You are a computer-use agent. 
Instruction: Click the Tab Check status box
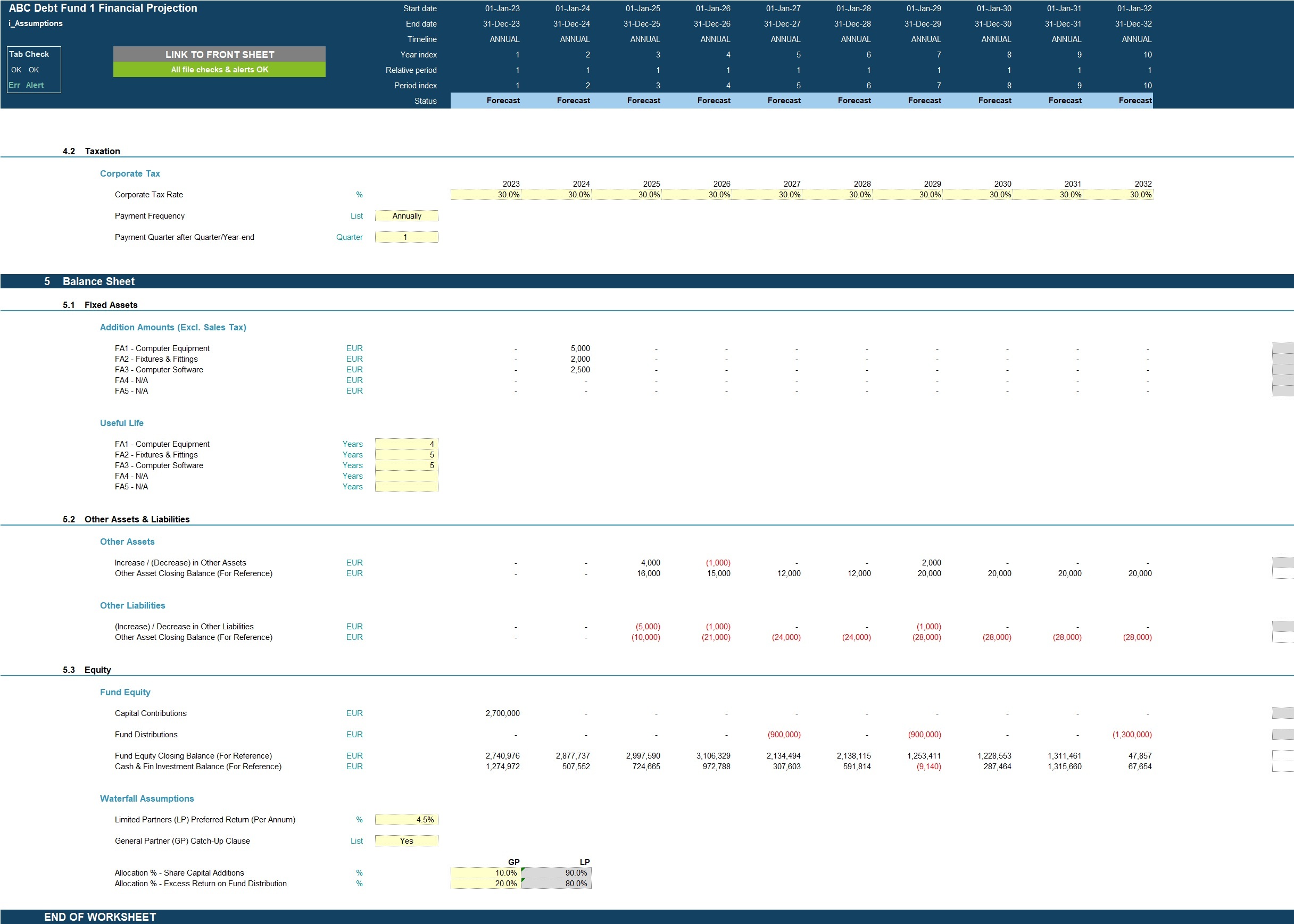tap(34, 69)
